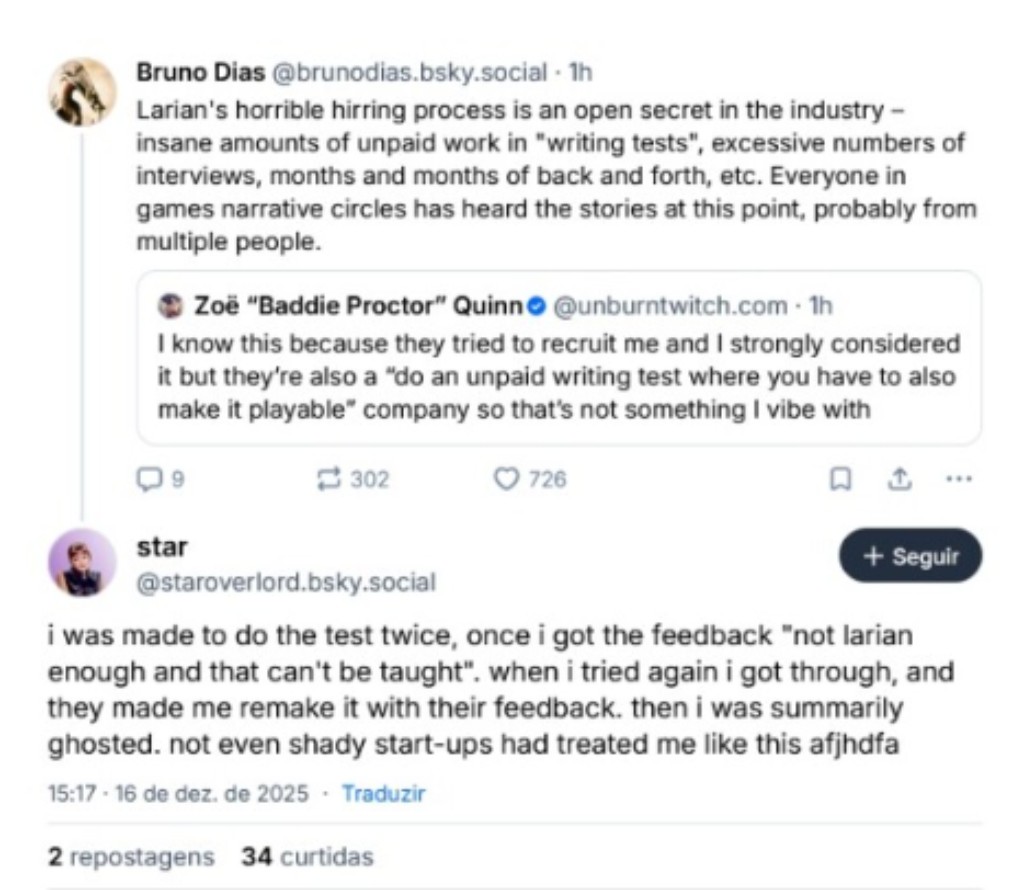
Task: Open the three-dot more options menu
Action: point(959,479)
